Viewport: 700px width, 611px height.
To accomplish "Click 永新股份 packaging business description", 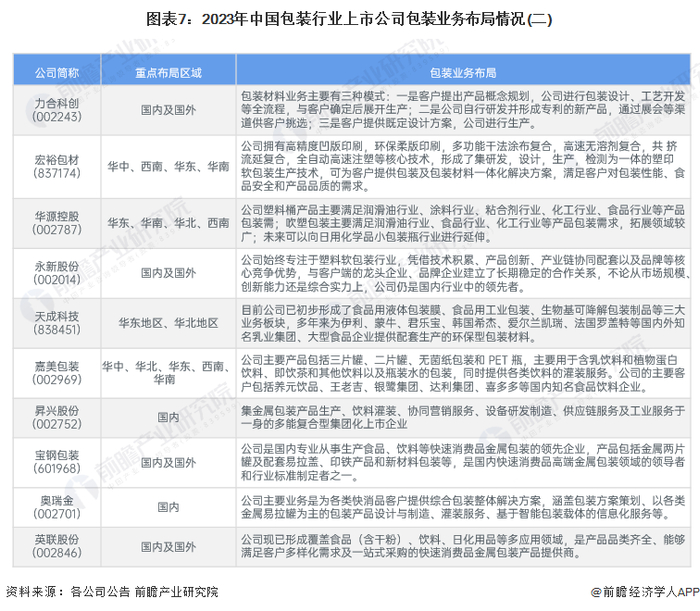I will click(x=463, y=273).
